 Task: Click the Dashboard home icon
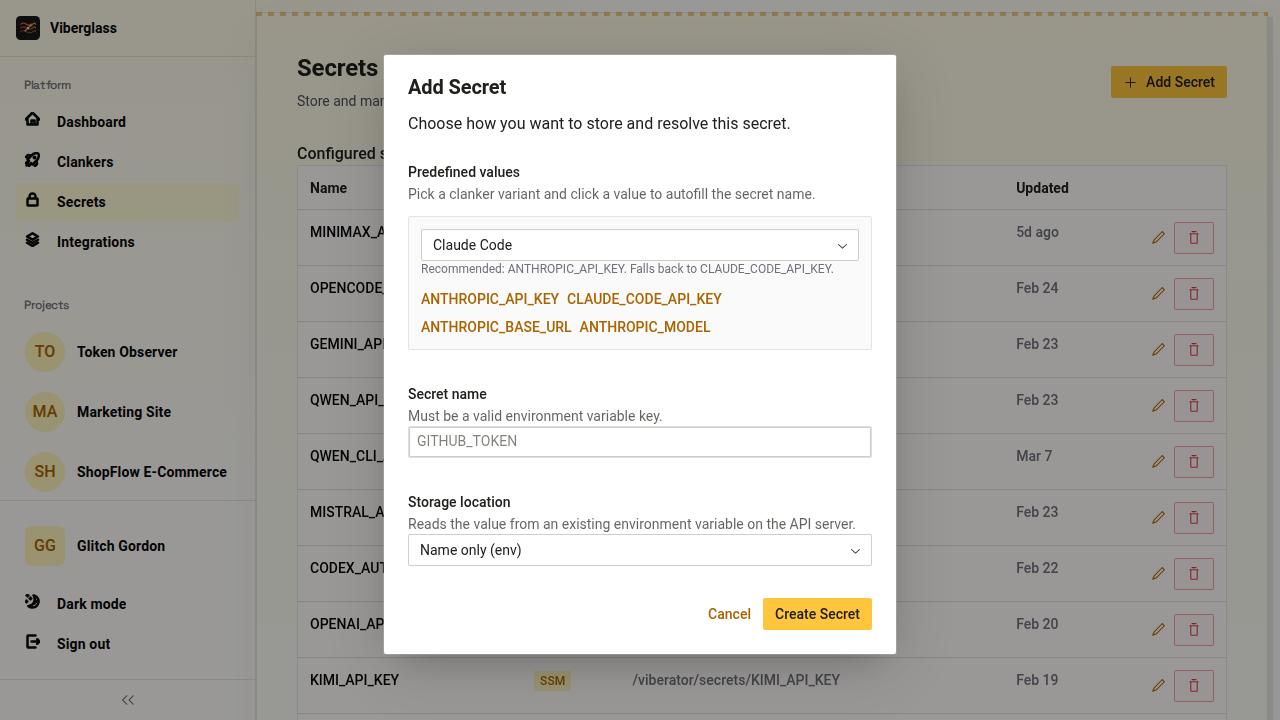click(x=33, y=121)
